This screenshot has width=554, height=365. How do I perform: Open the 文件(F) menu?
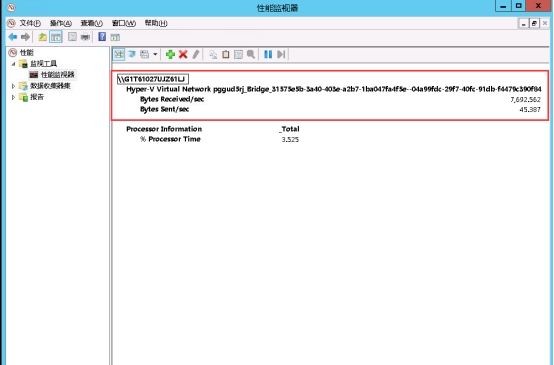[x=30, y=23]
